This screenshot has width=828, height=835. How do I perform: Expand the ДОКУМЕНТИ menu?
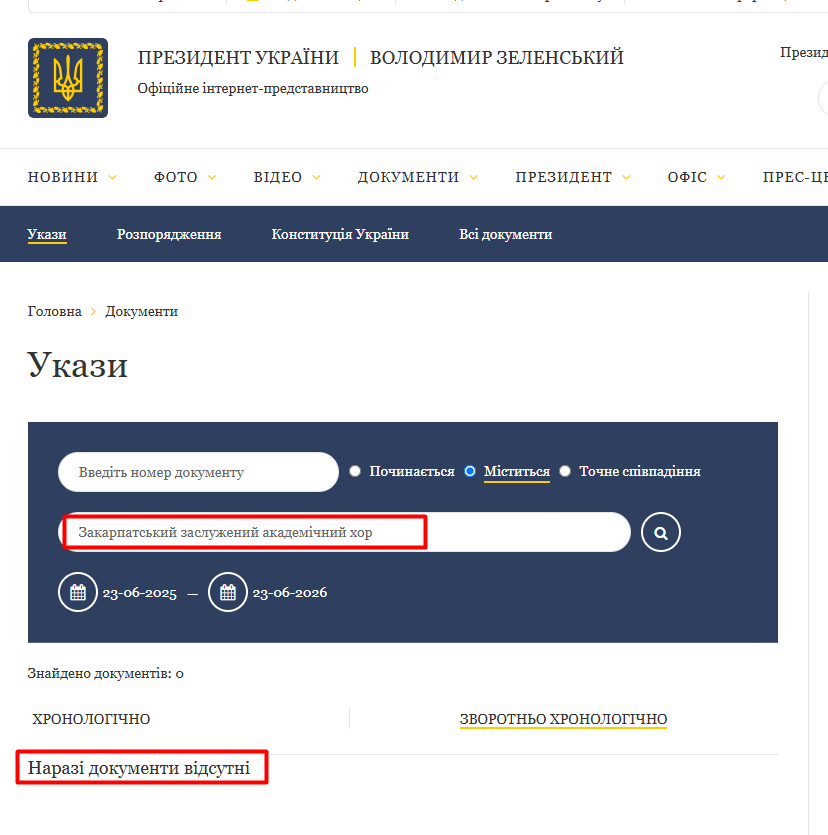pos(417,177)
